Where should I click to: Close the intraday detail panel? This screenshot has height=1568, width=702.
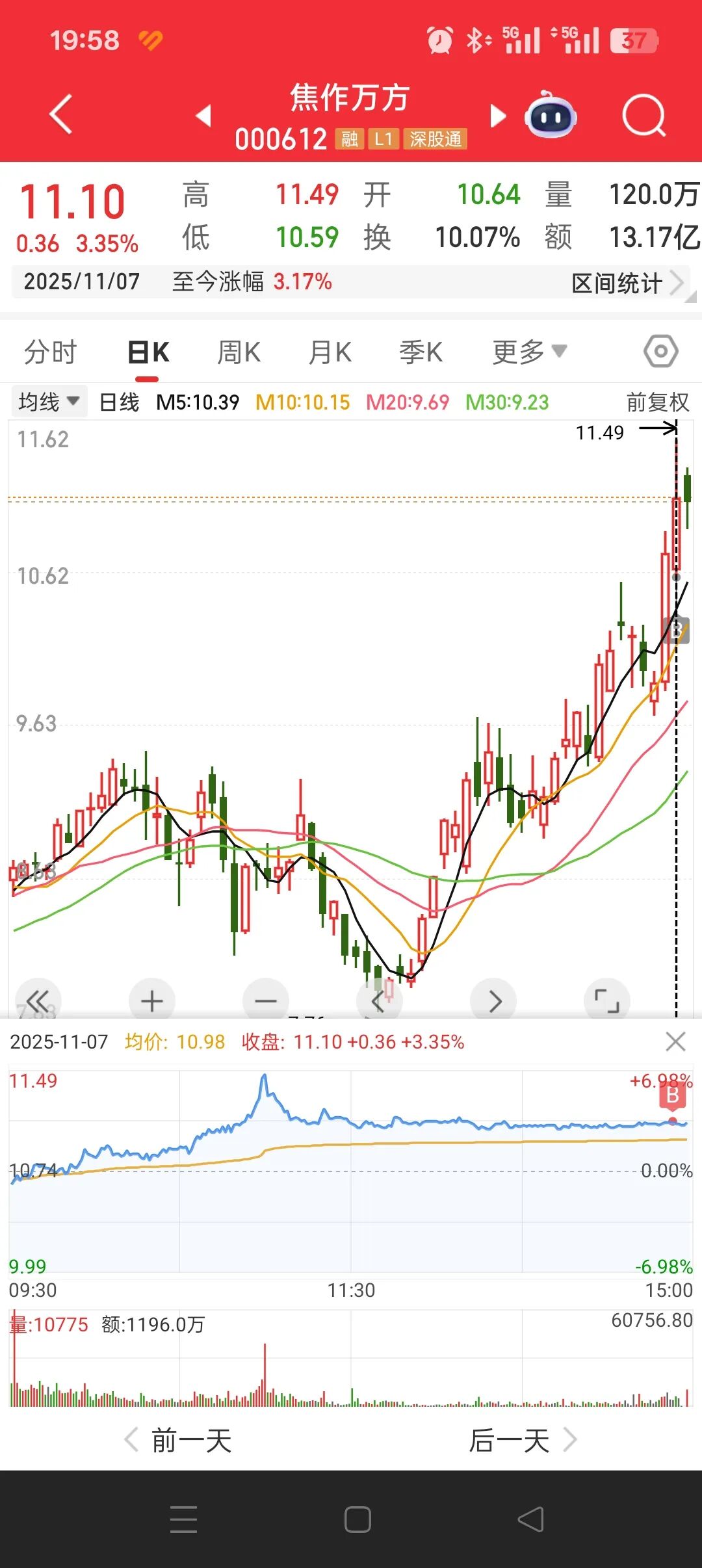[675, 1042]
